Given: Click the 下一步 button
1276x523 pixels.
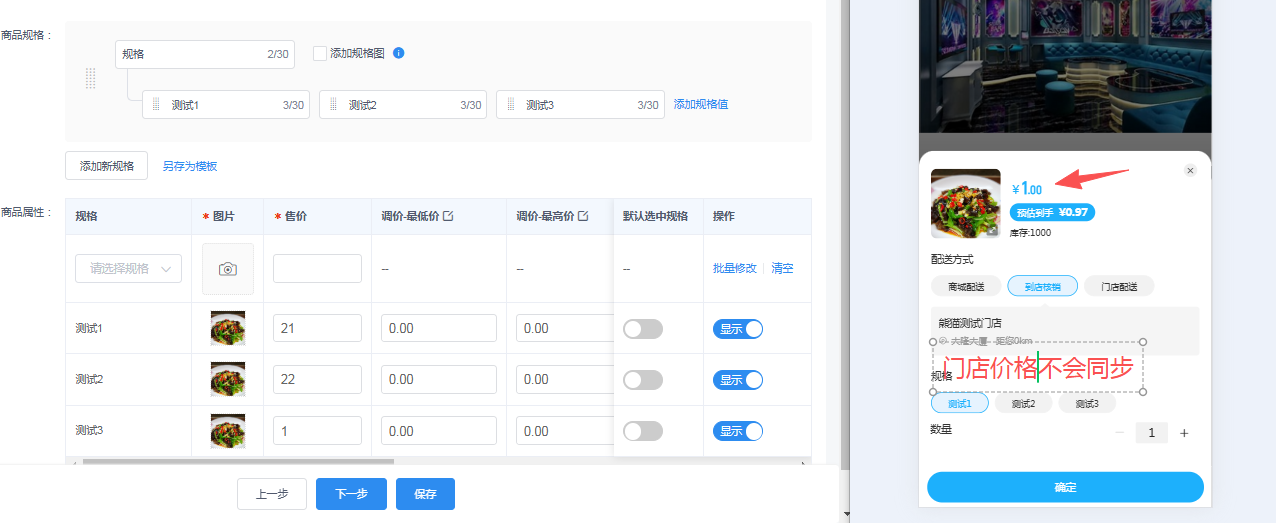Looking at the screenshot, I should 351,494.
